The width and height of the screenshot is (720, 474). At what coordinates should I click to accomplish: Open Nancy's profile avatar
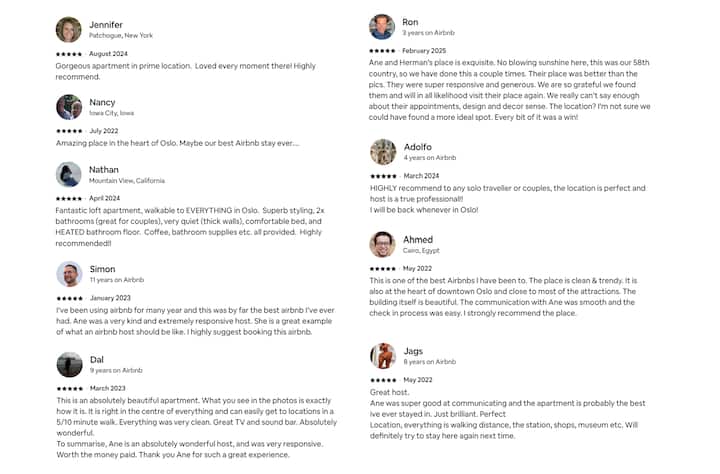click(x=69, y=107)
